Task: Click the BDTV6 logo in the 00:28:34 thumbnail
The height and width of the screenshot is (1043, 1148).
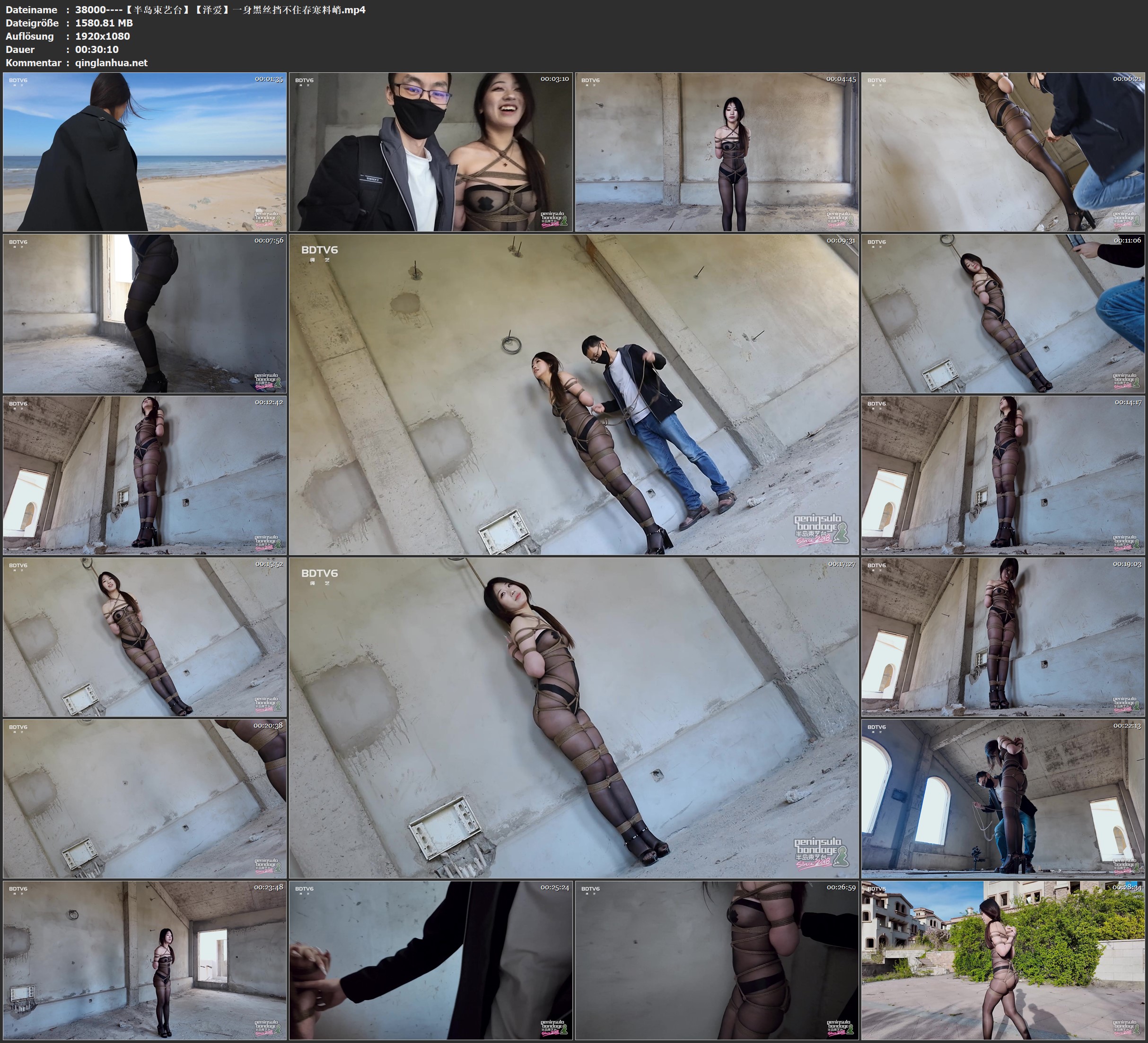Action: click(876, 889)
